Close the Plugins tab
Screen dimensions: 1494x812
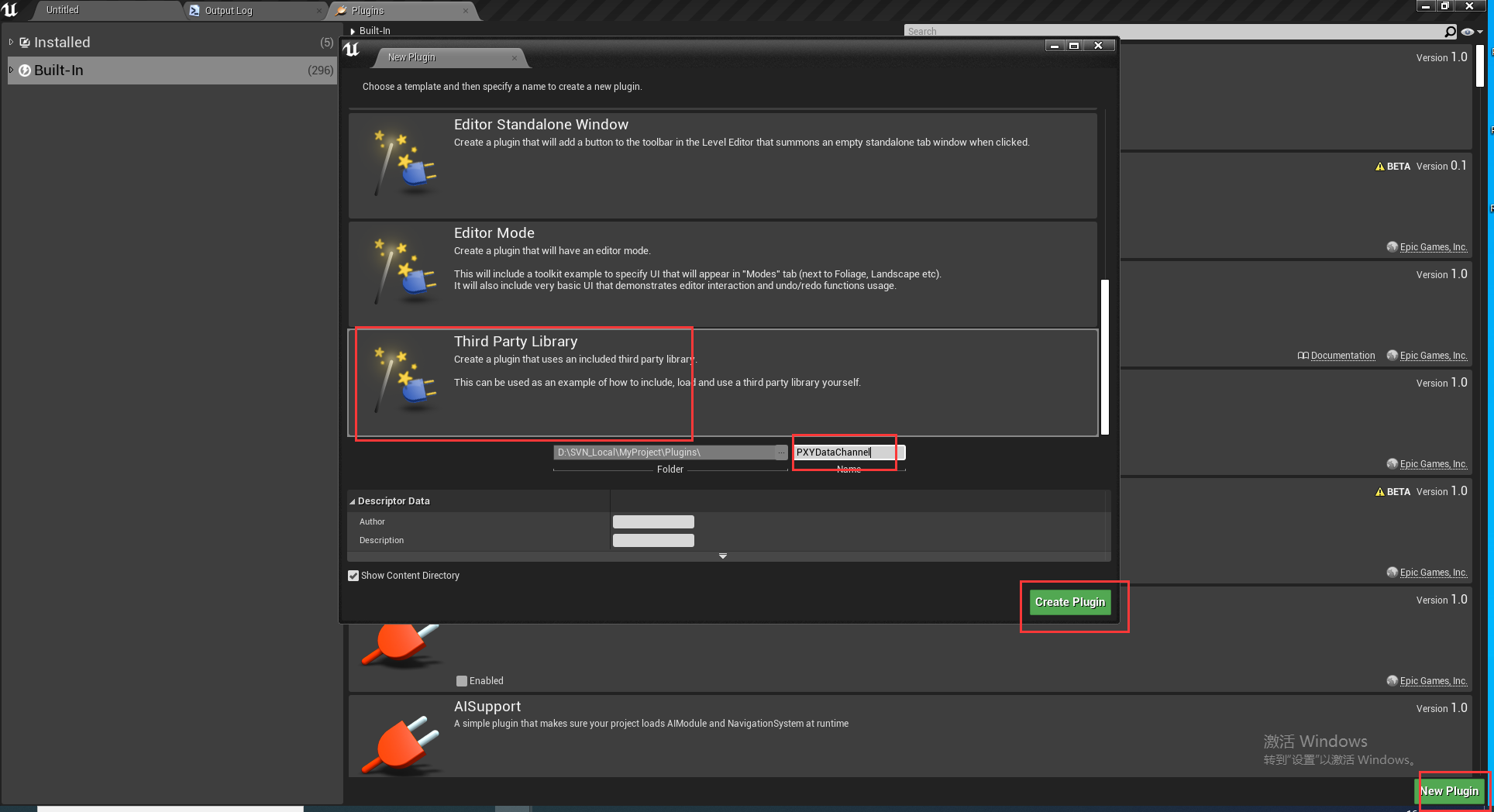465,11
